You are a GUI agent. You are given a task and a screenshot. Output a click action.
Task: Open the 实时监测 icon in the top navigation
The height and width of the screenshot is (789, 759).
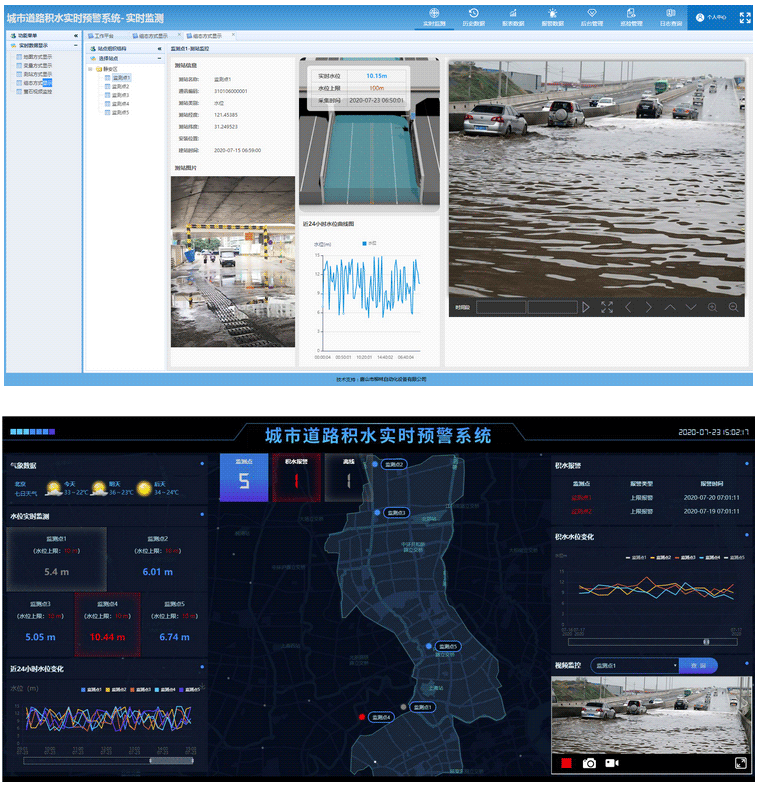click(433, 17)
